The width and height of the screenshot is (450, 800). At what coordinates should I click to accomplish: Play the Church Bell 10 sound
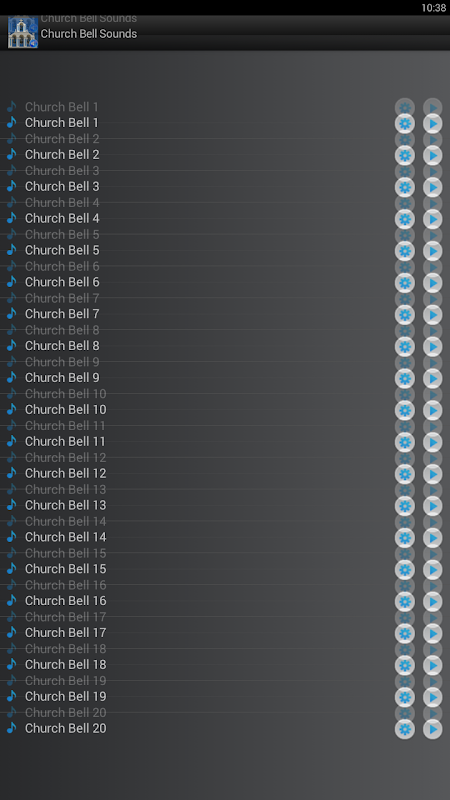pyautogui.click(x=433, y=410)
